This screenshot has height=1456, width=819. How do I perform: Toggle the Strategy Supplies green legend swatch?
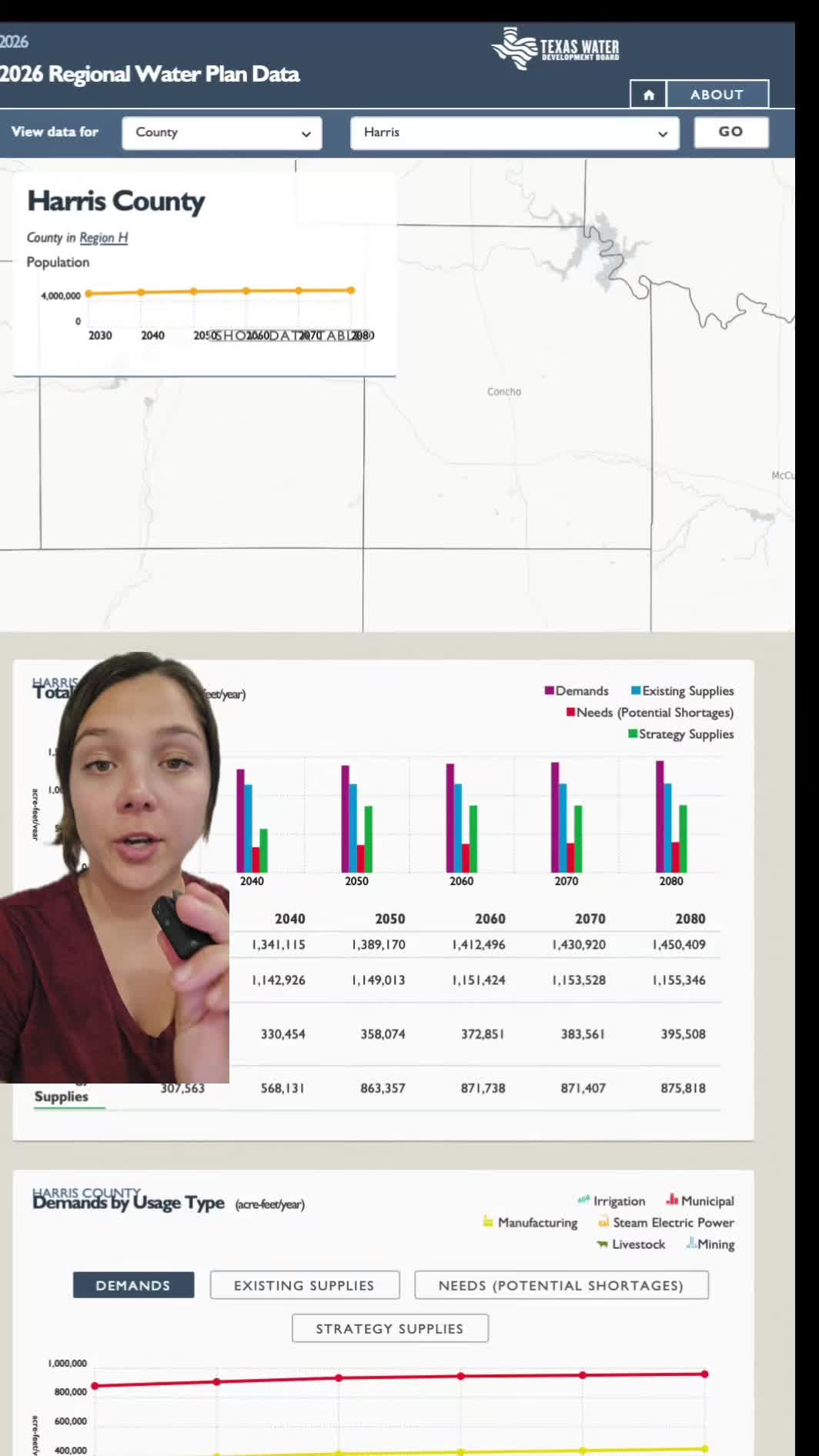(633, 733)
